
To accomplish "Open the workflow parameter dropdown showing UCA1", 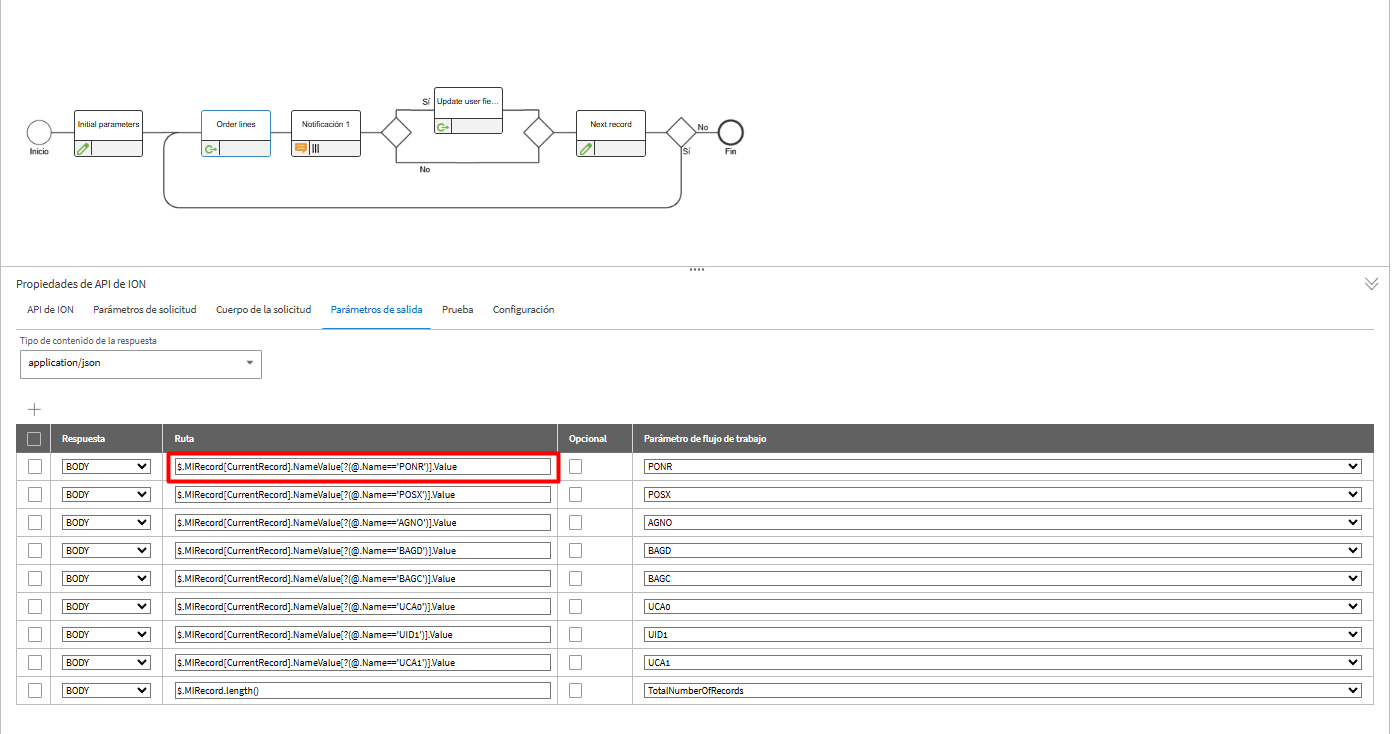I will (x=1003, y=662).
